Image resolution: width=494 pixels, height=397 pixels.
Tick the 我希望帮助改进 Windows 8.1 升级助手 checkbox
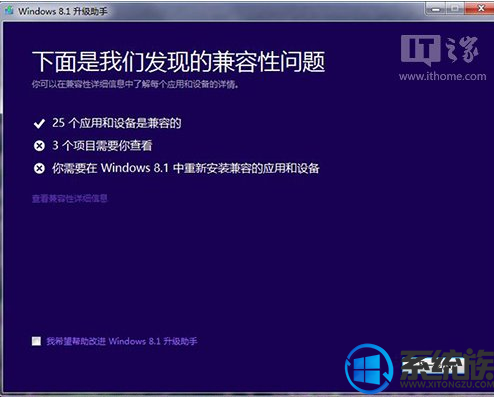pos(36,341)
